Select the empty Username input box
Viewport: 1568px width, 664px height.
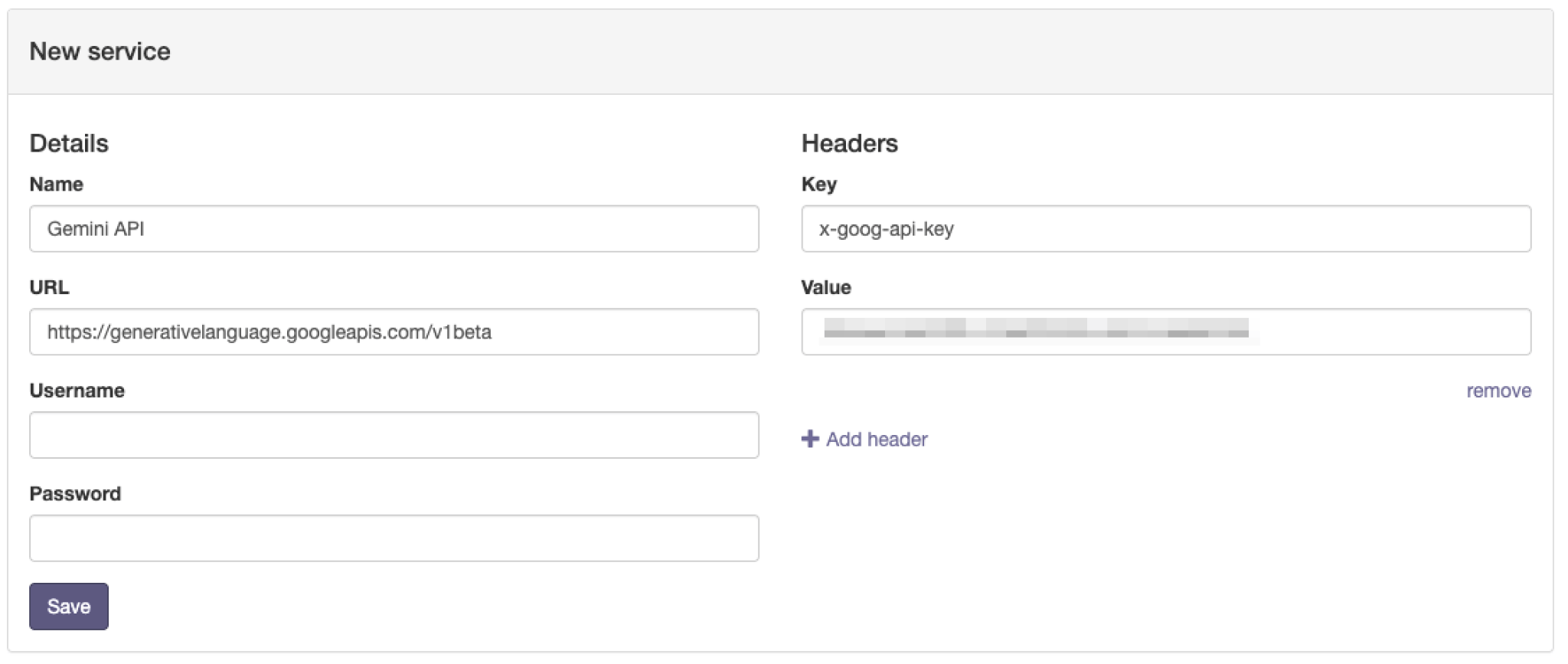394,435
